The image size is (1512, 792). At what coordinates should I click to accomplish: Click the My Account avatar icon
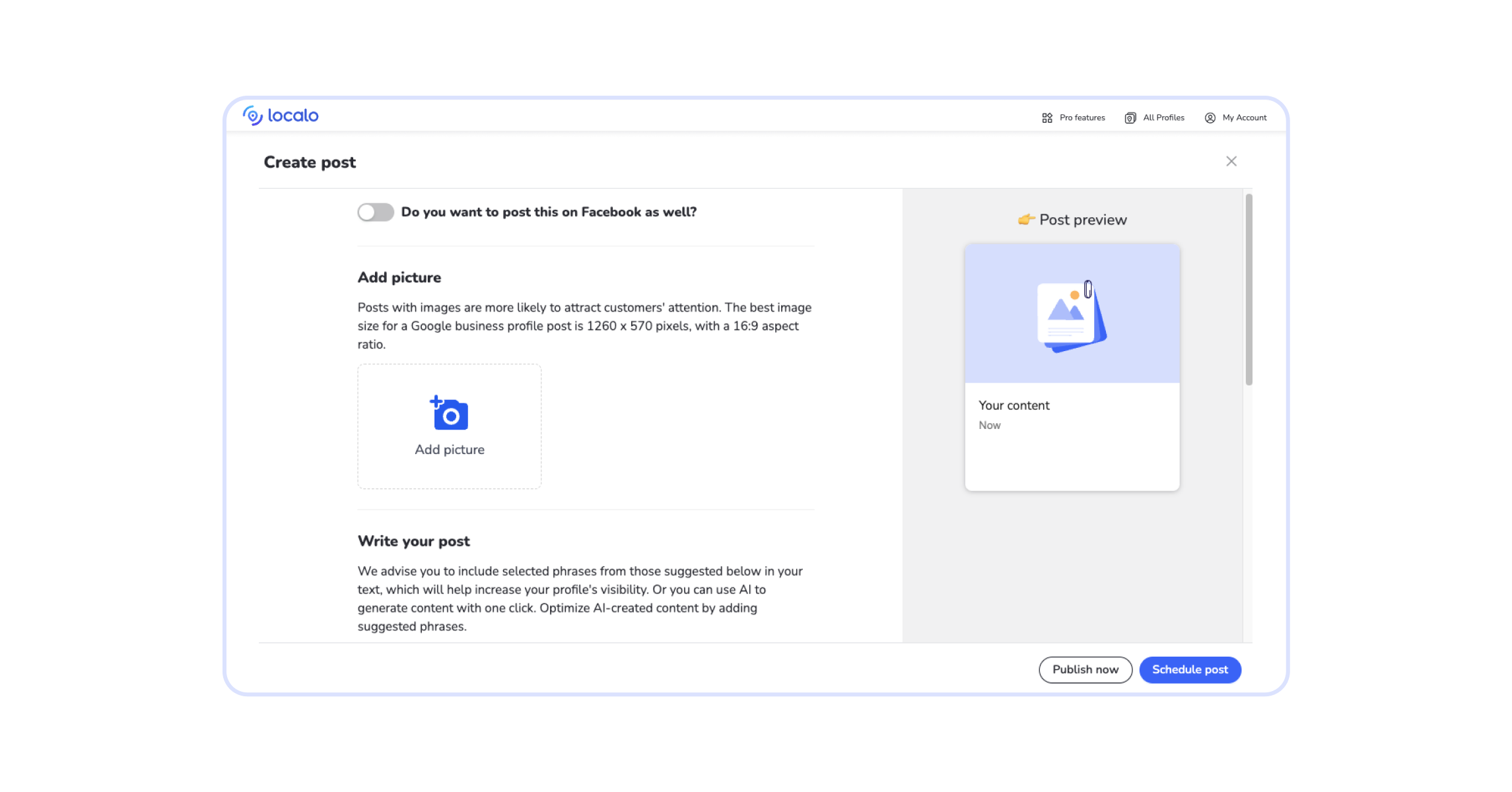click(1210, 118)
